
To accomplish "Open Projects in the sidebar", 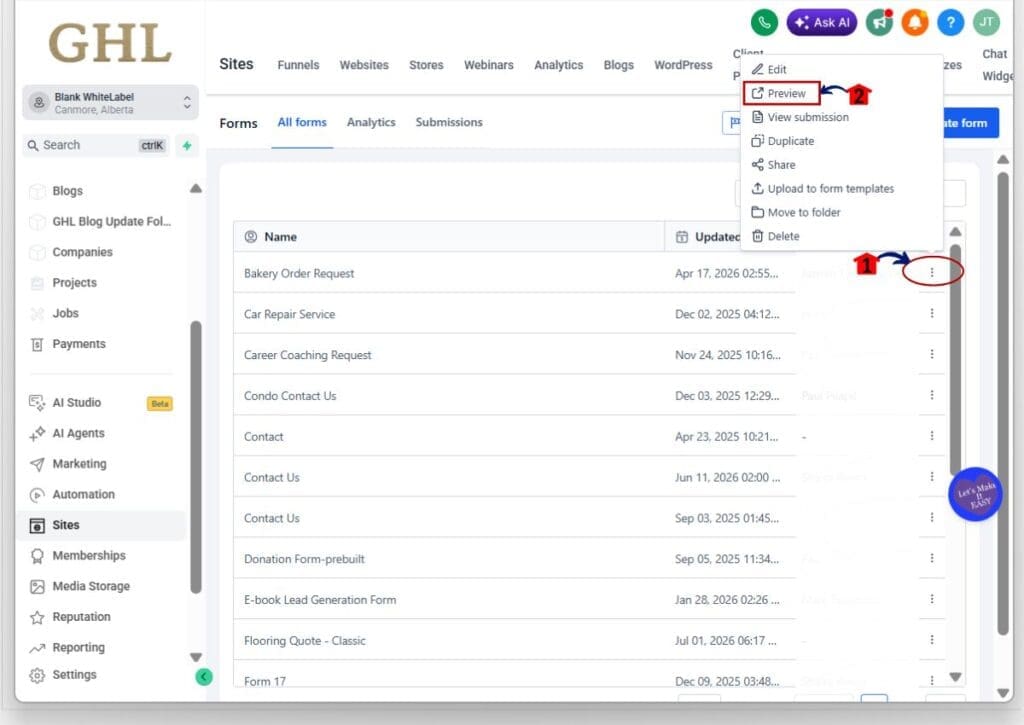I will click(74, 283).
